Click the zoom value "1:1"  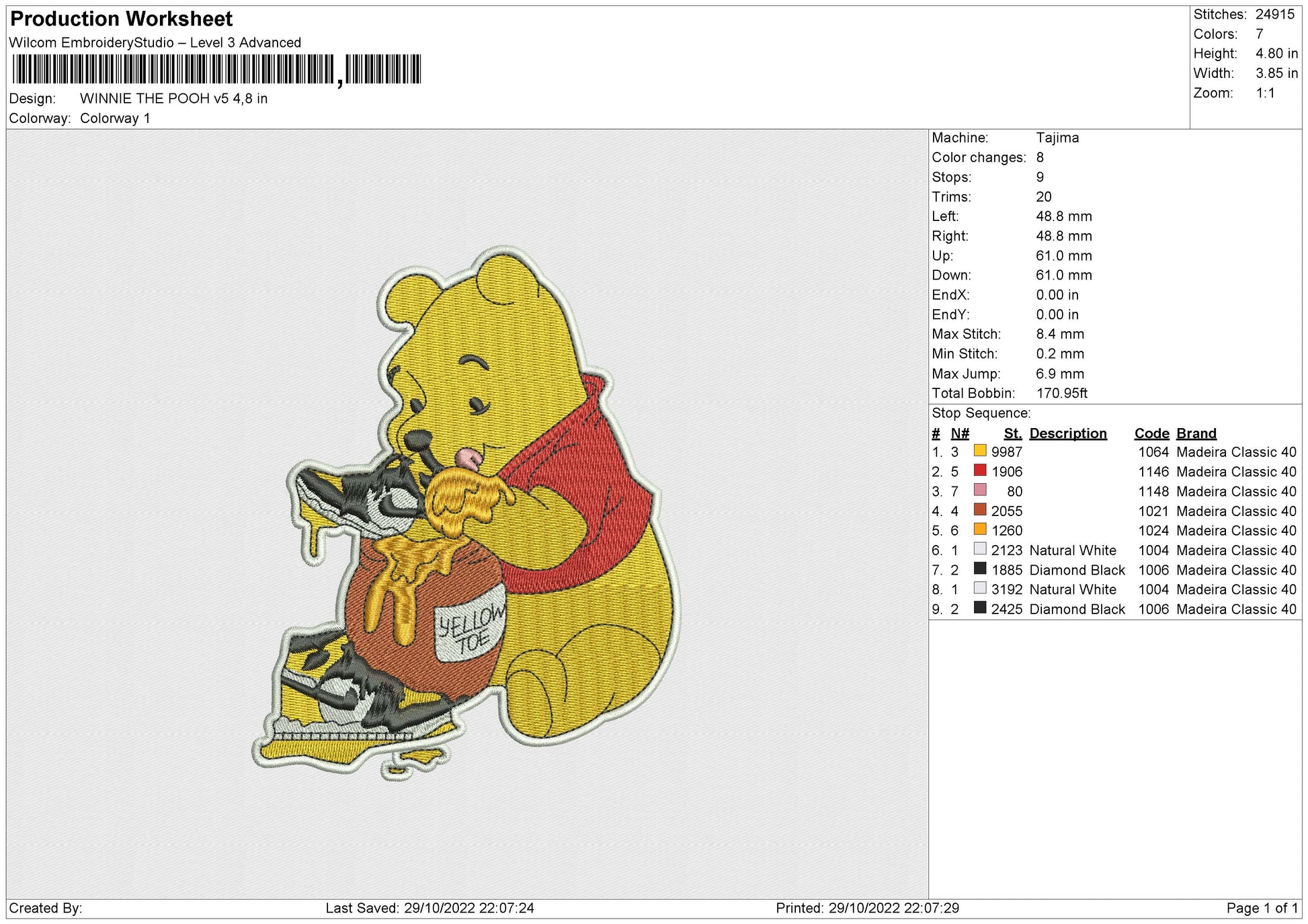coord(1266,93)
